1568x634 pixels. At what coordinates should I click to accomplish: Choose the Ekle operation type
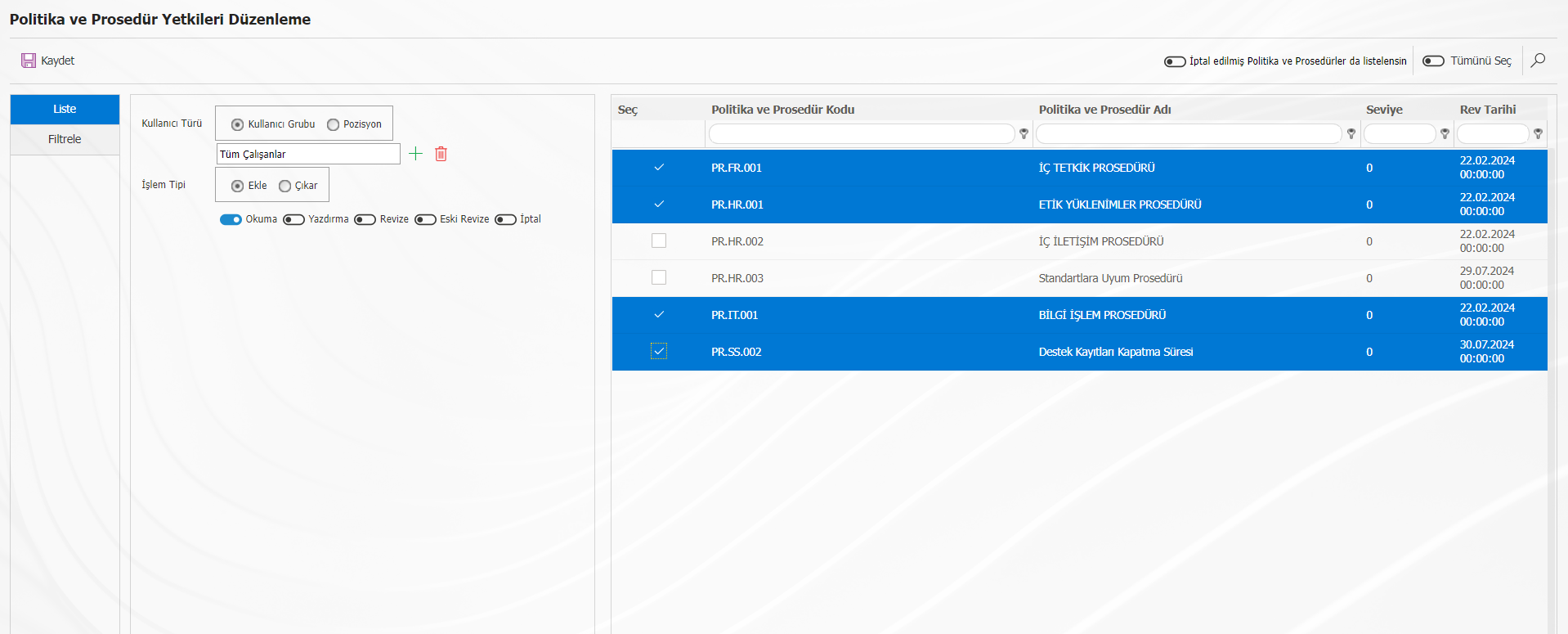coord(237,186)
